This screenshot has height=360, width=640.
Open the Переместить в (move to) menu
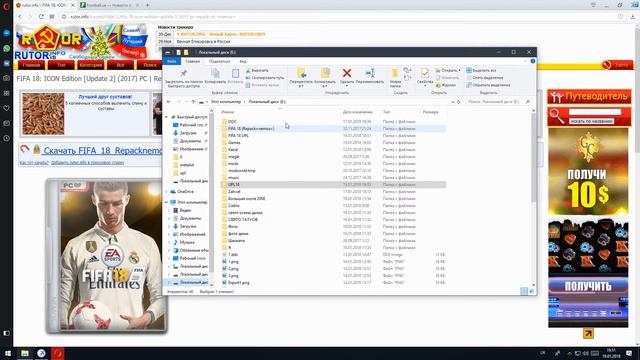click(301, 78)
